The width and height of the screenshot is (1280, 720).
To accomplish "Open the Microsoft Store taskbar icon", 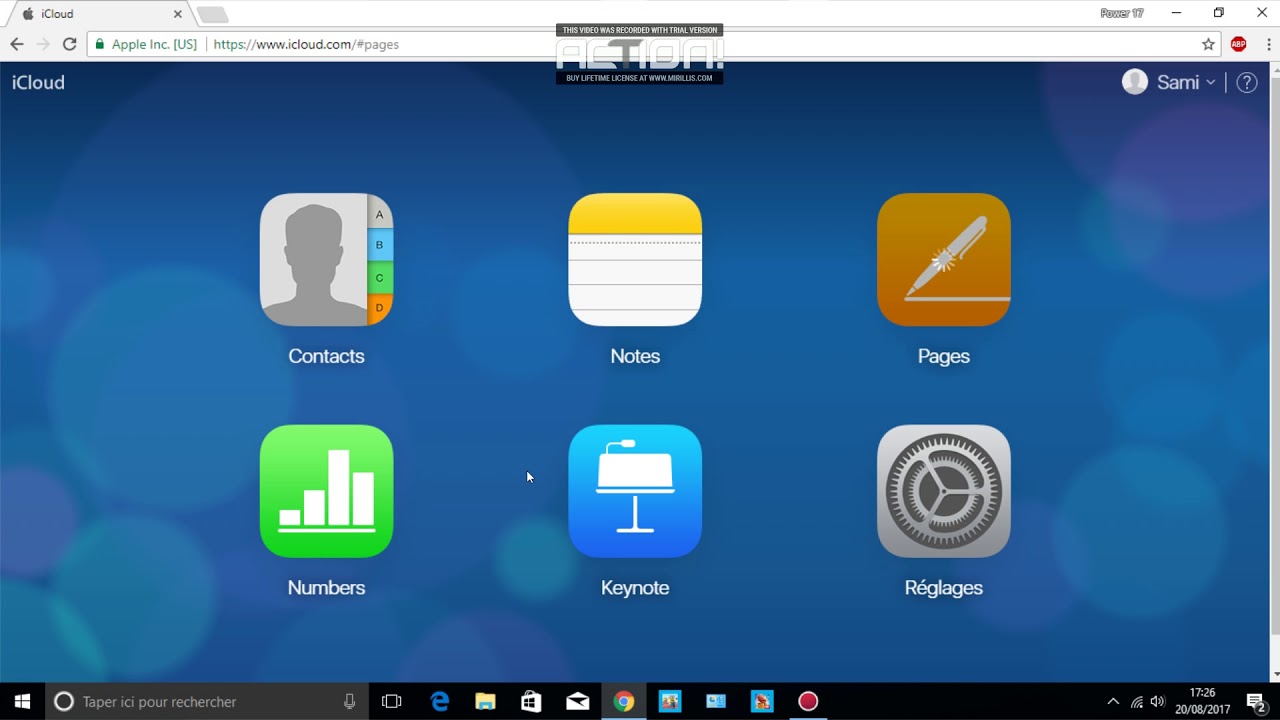I will tap(531, 701).
